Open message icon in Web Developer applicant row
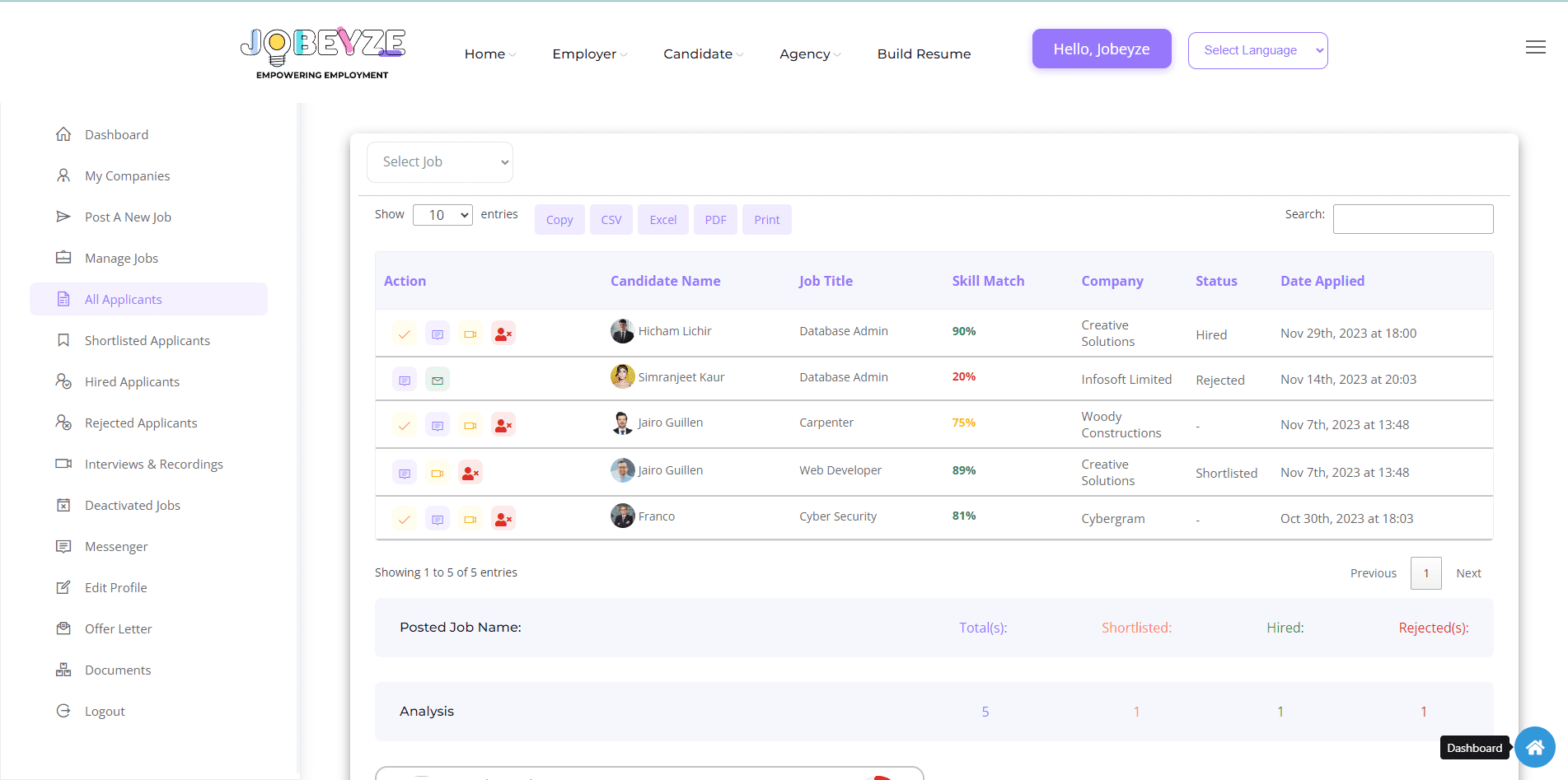1568x780 pixels. click(404, 474)
